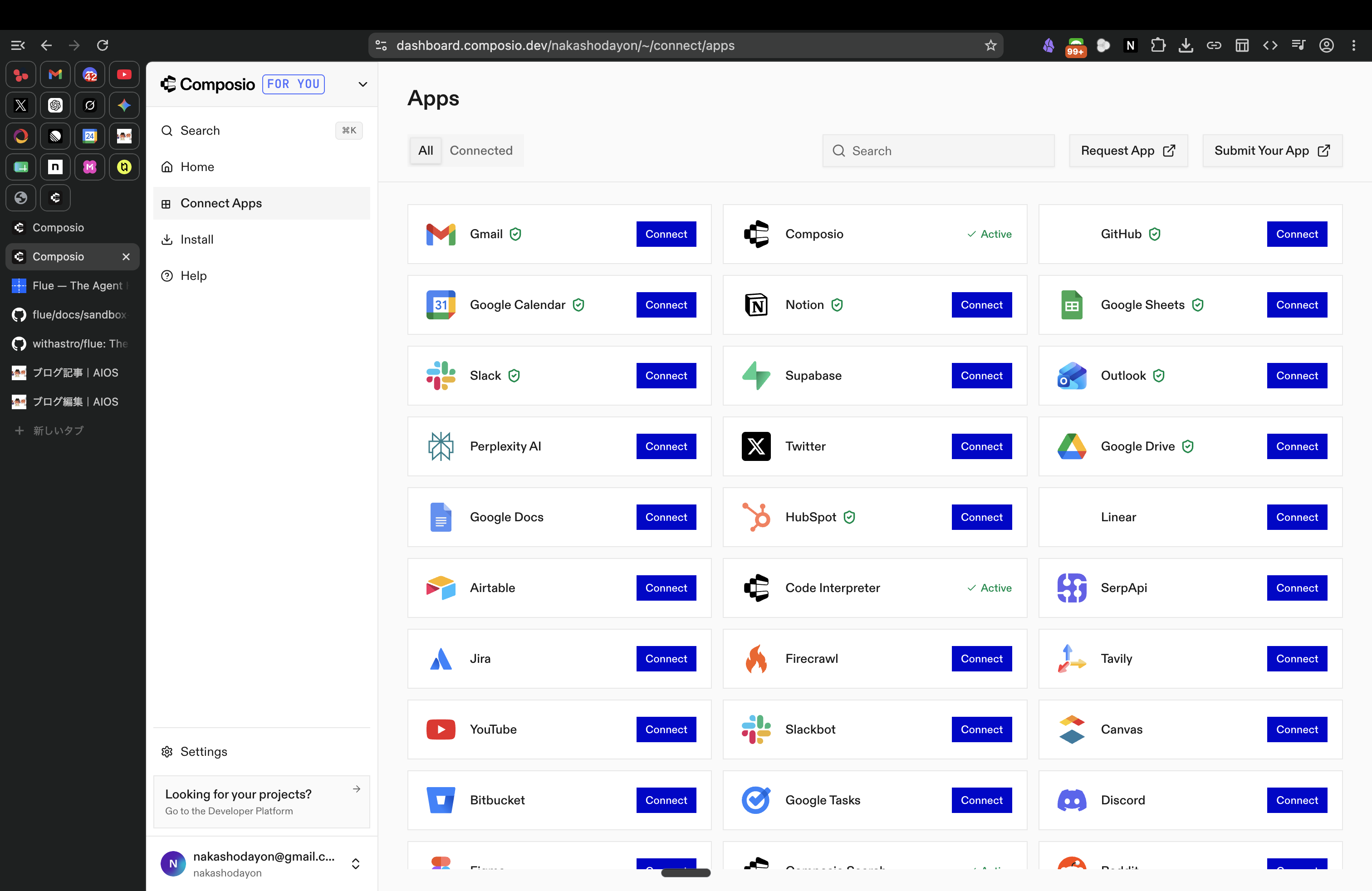Open the Looking for your projects link
The image size is (1372, 891).
pyautogui.click(x=262, y=802)
